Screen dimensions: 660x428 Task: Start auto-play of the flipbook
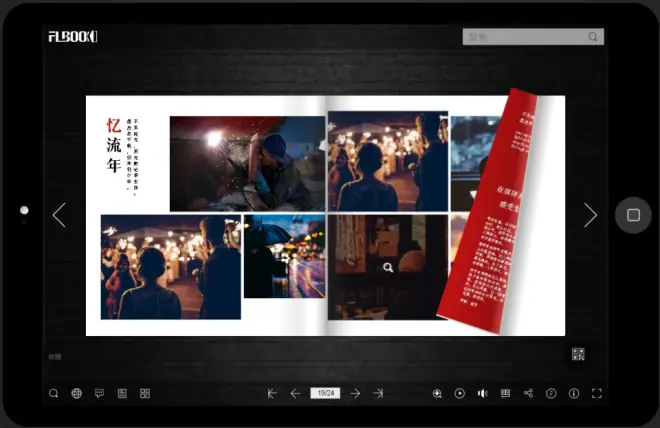click(460, 393)
